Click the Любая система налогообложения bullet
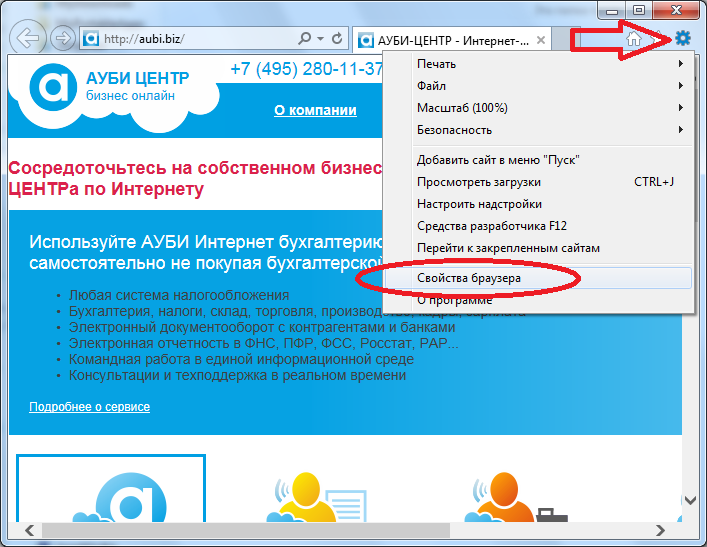Screen dimensions: 707x547 (179, 295)
